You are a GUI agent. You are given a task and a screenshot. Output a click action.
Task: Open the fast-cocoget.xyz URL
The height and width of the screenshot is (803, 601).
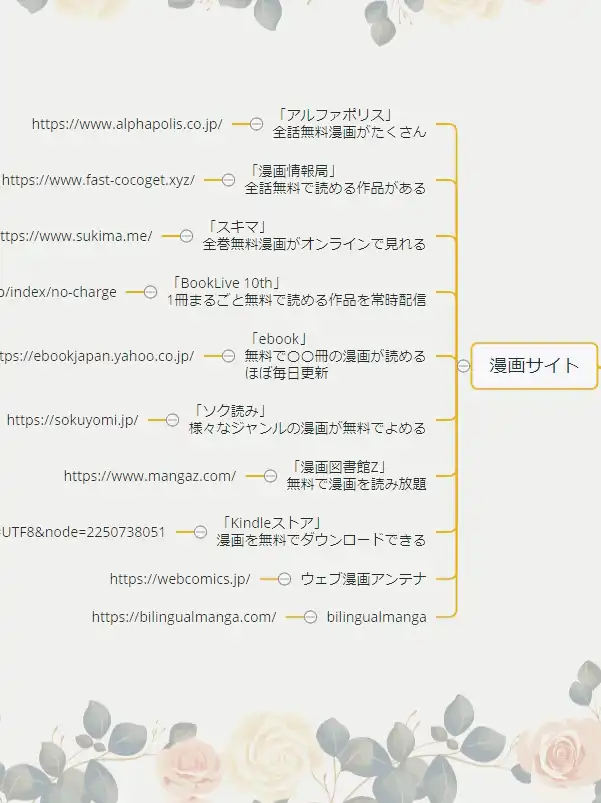[x=98, y=180]
